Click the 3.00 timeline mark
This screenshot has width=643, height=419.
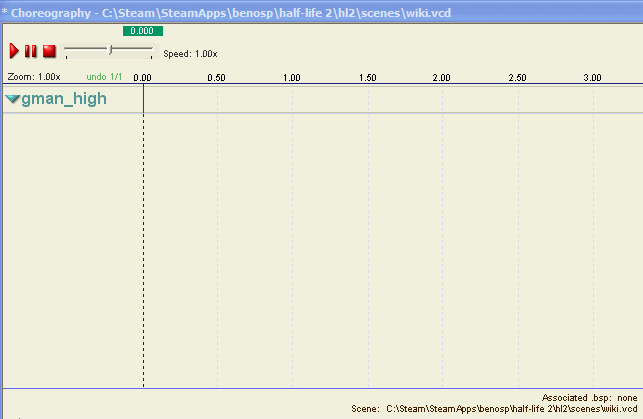(593, 77)
